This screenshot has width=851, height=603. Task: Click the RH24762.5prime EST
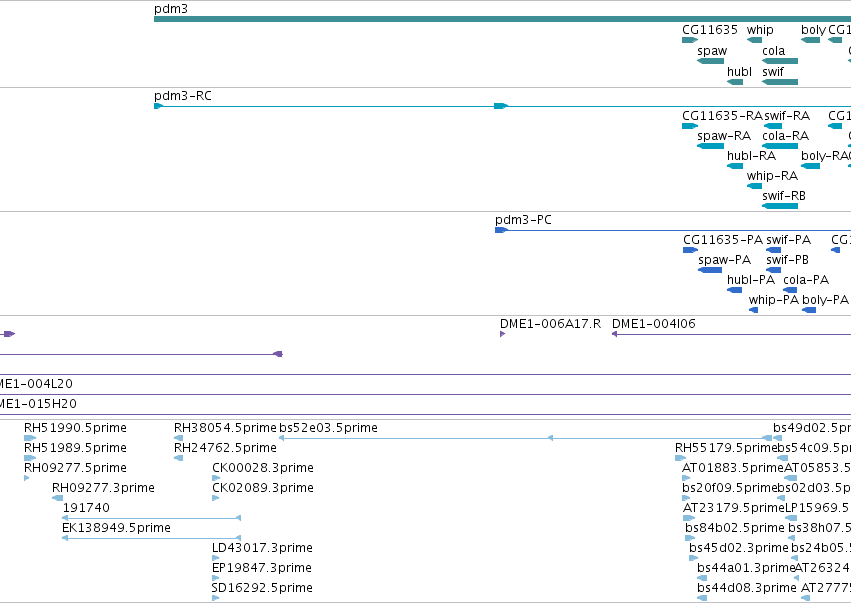179,458
